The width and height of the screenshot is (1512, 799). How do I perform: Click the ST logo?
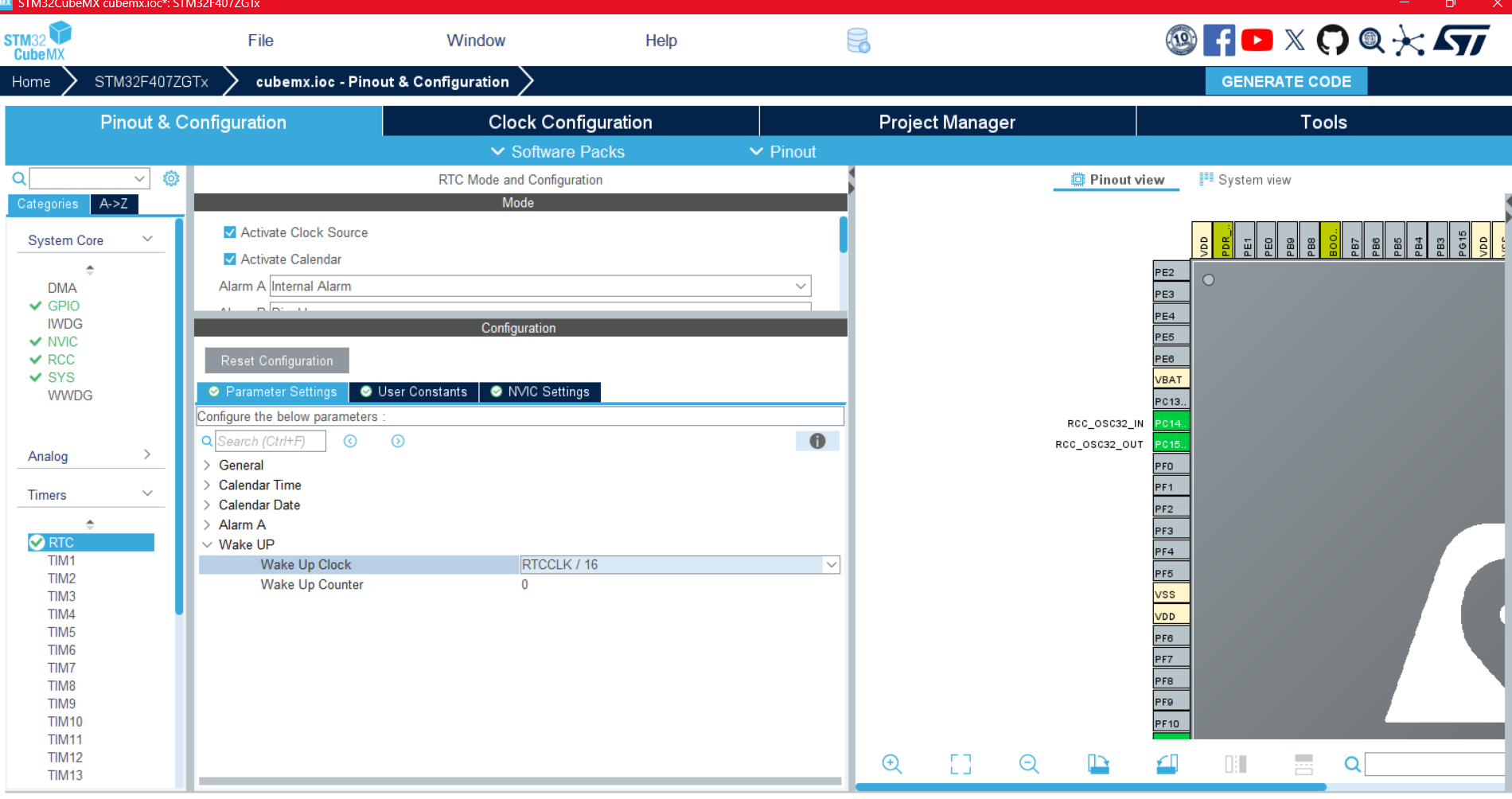[x=1461, y=40]
